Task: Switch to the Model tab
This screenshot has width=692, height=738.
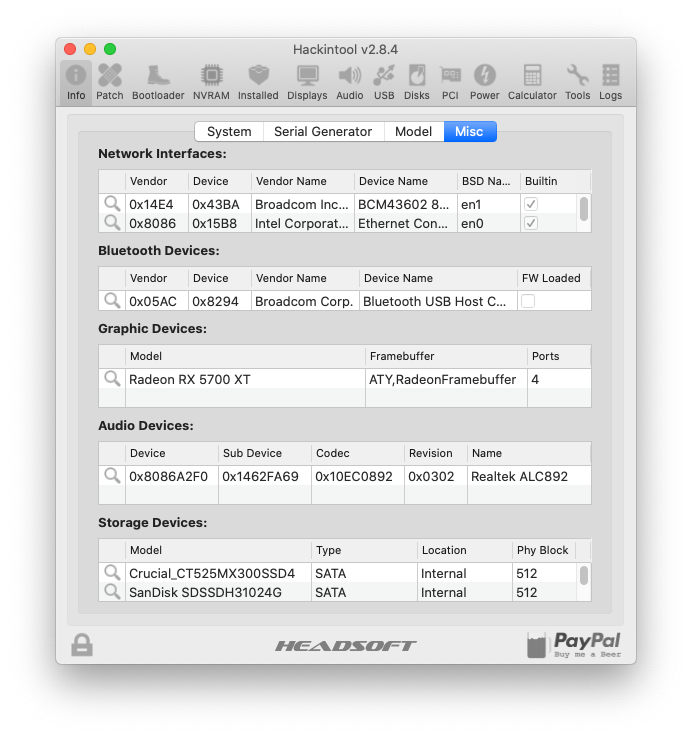Action: [x=414, y=131]
